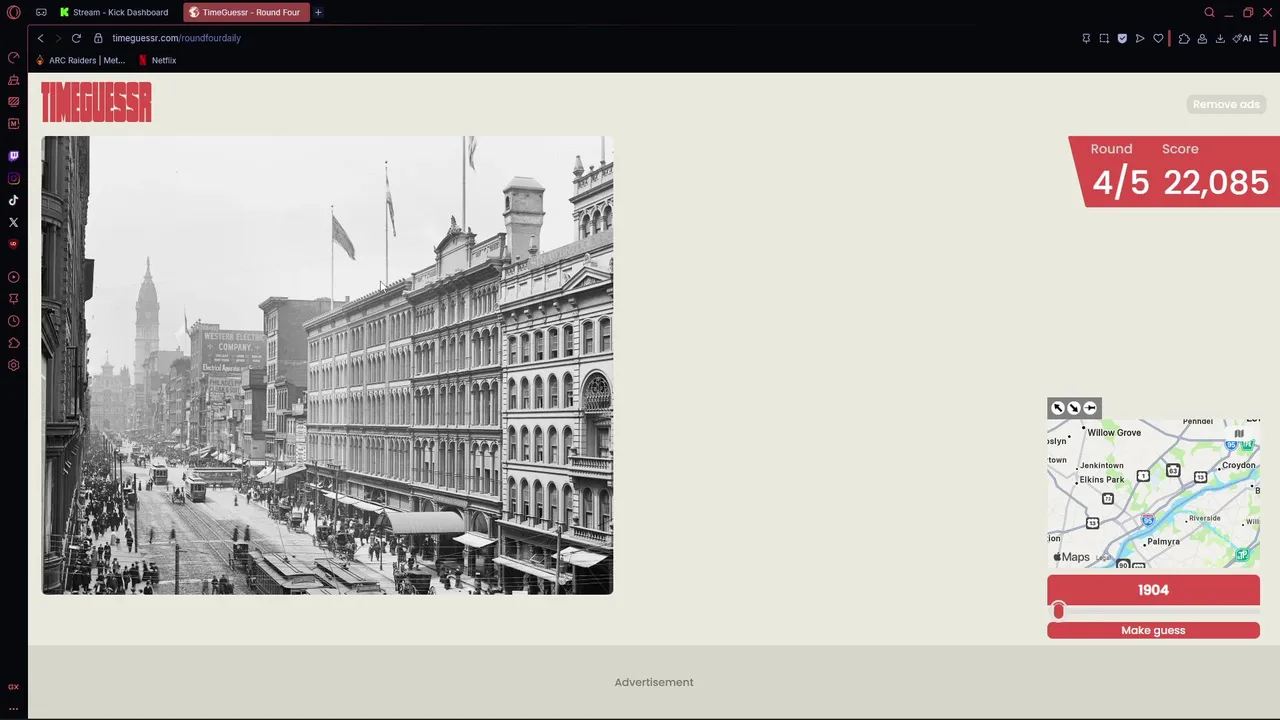Click the TIMEGUESSR logo
The height and width of the screenshot is (720, 1280).
[96, 102]
